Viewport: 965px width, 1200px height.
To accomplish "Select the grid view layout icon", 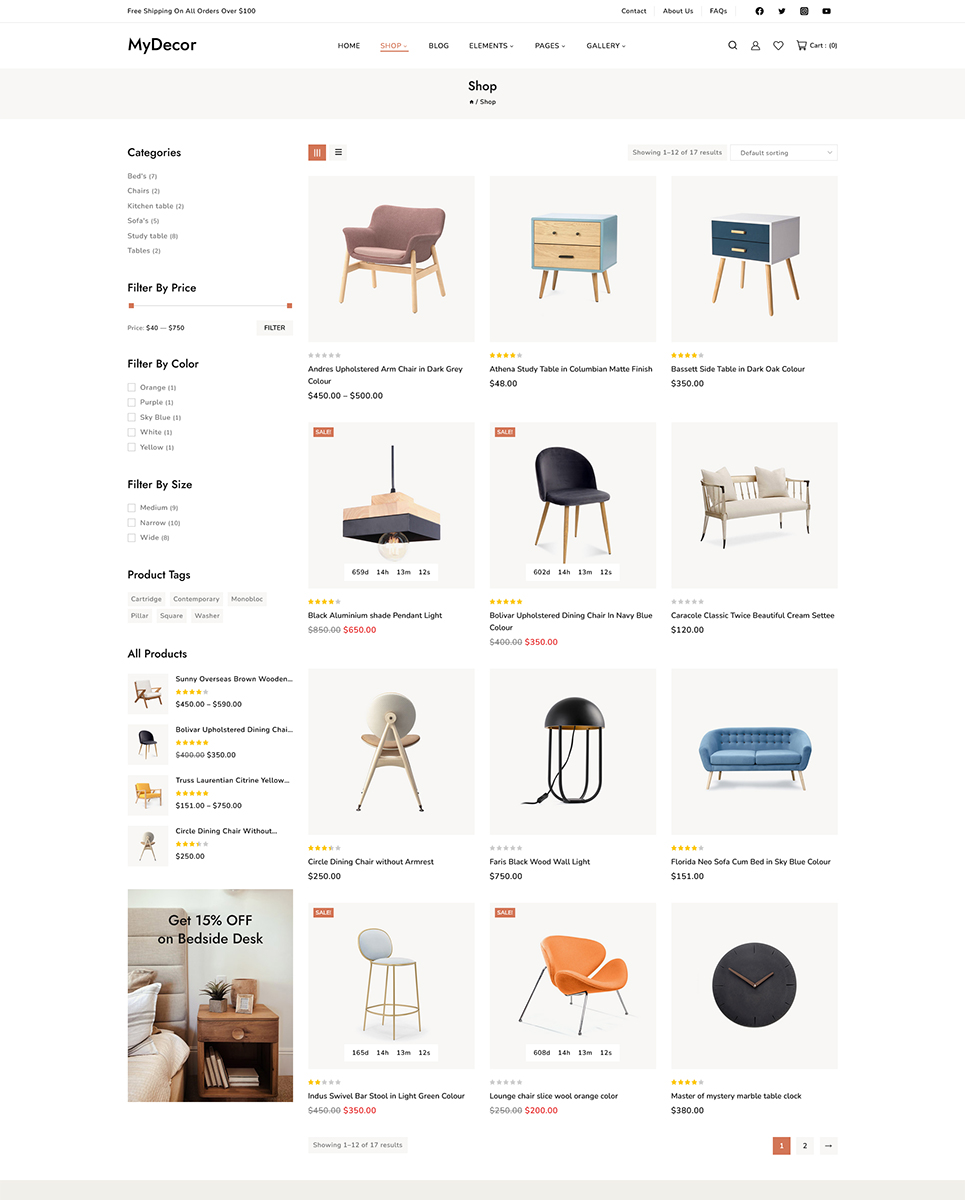I will click(317, 152).
